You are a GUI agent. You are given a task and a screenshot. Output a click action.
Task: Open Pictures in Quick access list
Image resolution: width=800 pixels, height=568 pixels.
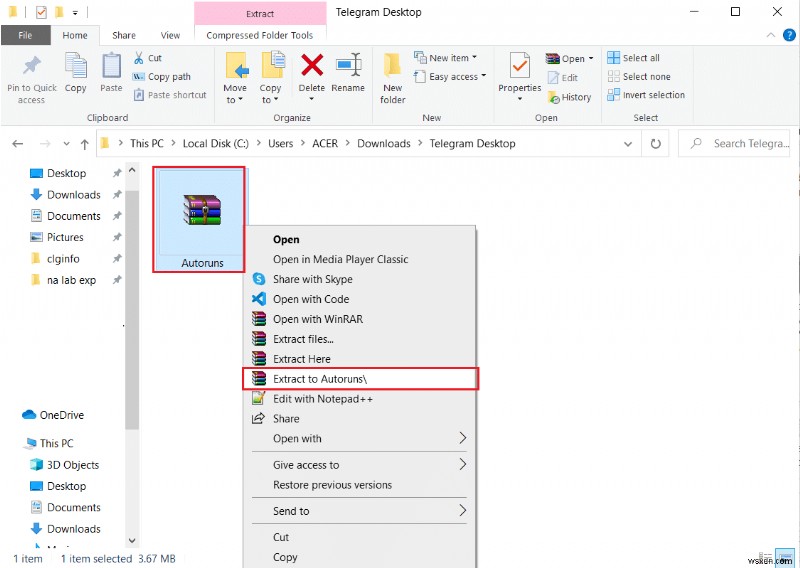pos(57,237)
